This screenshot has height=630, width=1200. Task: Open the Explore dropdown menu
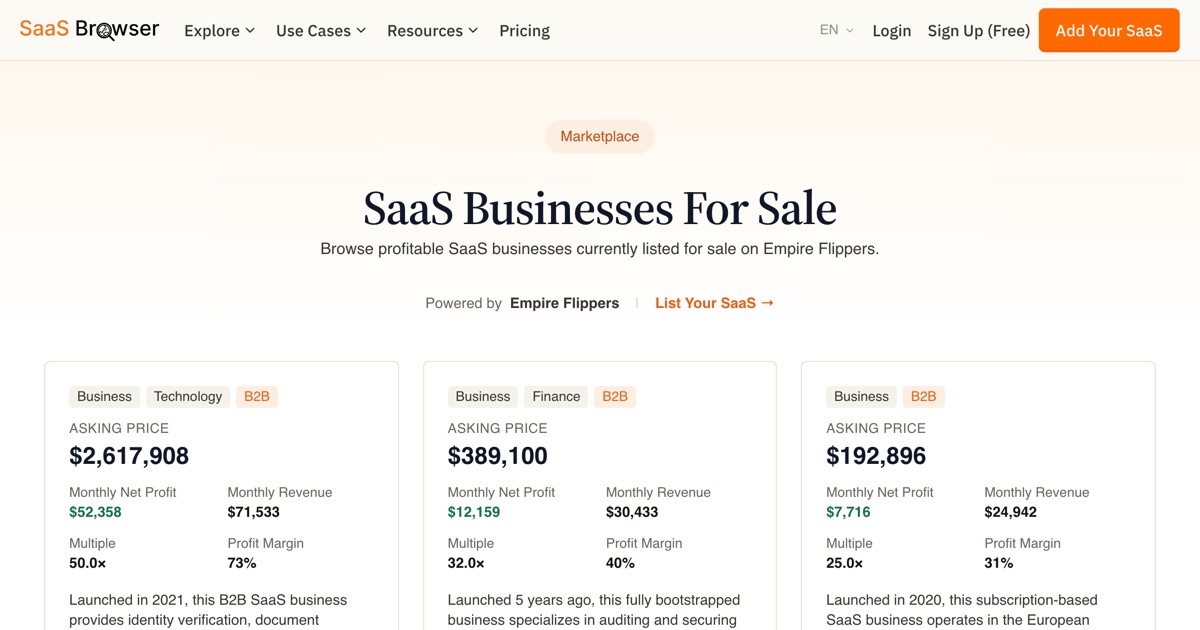coord(219,31)
